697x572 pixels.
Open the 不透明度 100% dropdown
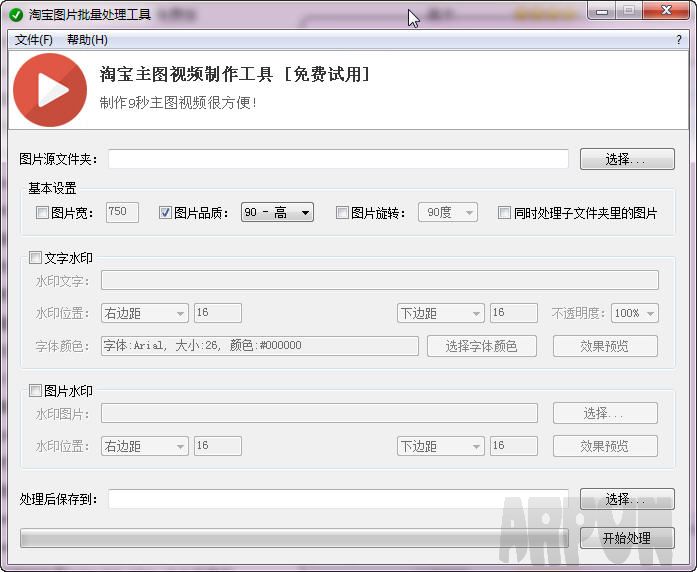click(635, 313)
